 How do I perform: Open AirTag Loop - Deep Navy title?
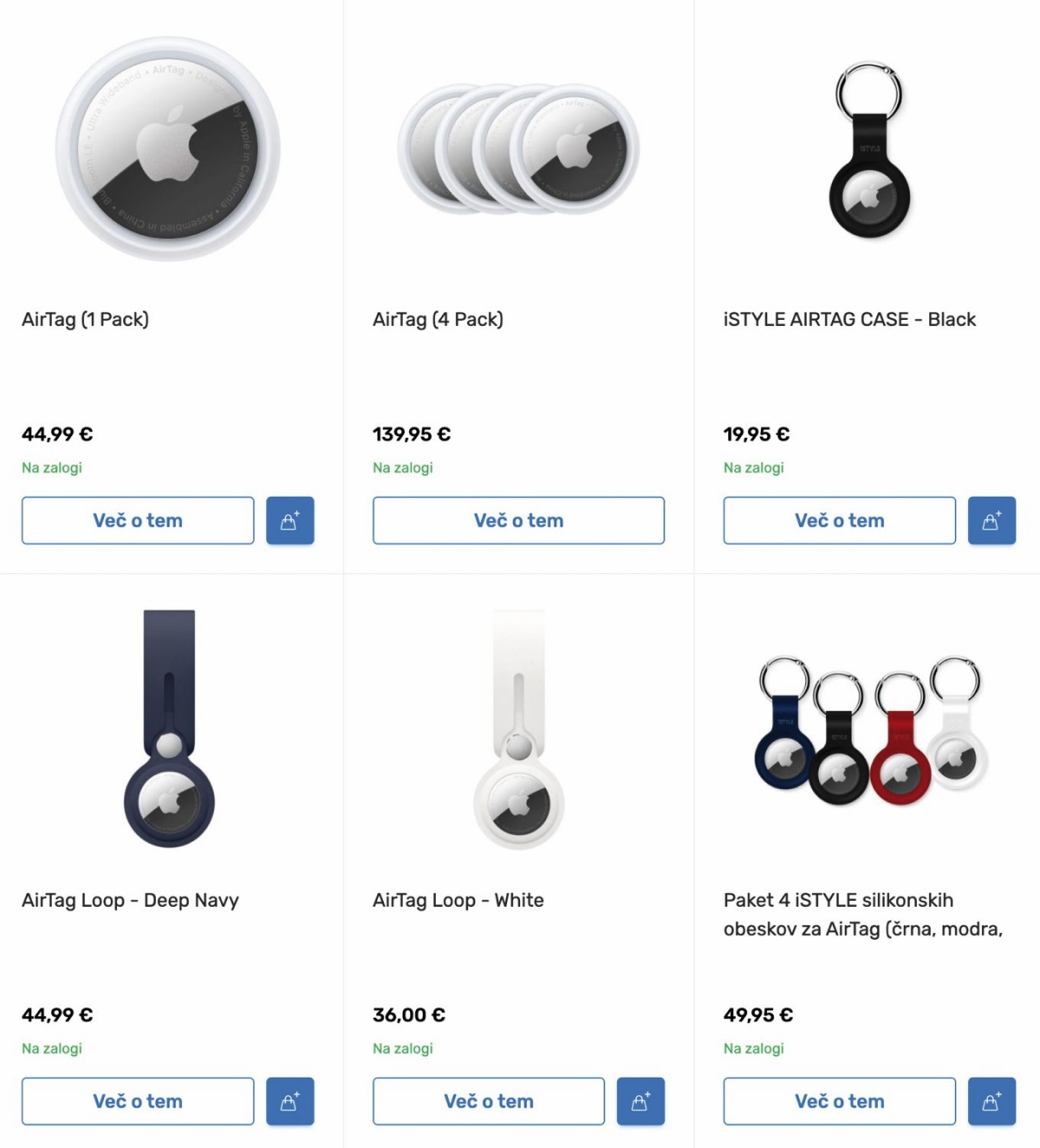[x=130, y=900]
